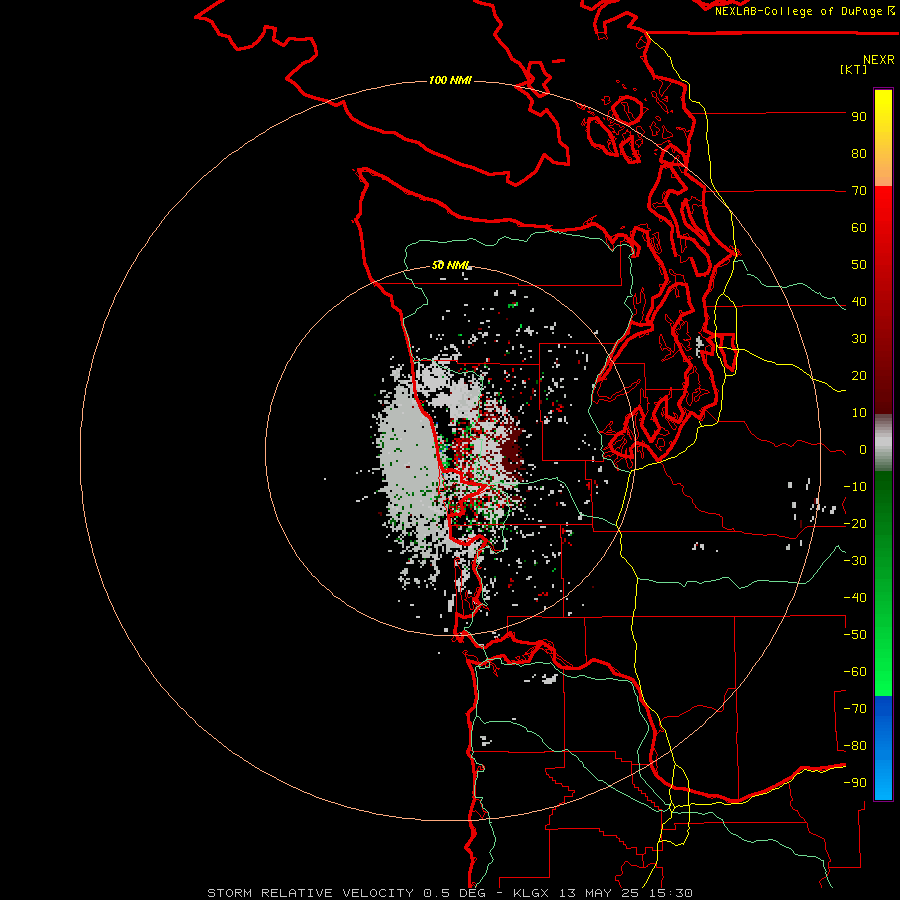Click the 10 knot label on the scale
The width and height of the screenshot is (900, 900).
[859, 413]
